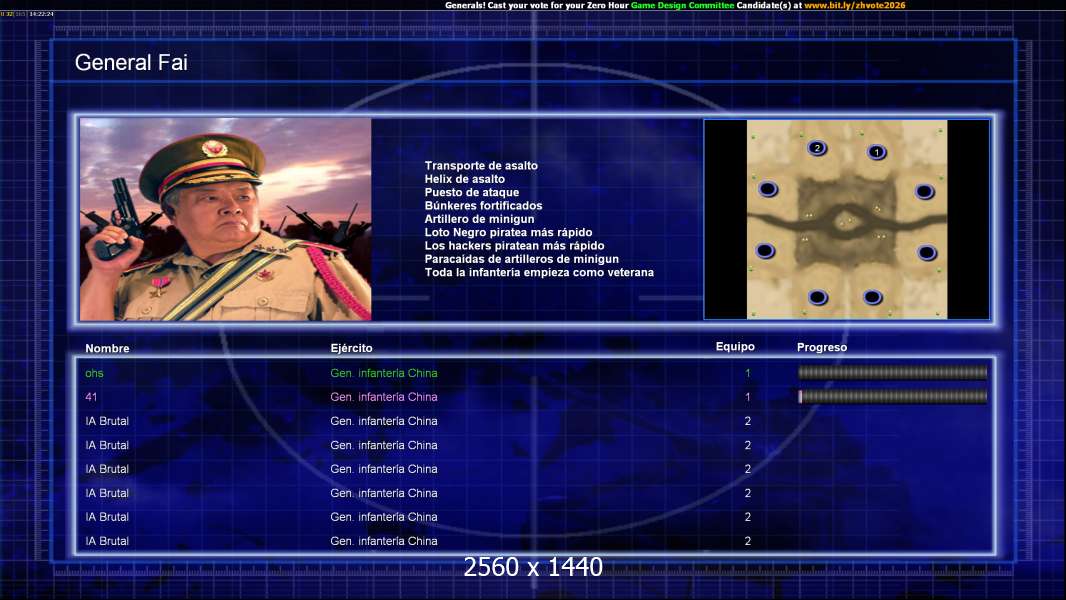
Task: Click 'Paracaídas de artilleros de minigun' line
Action: click(x=522, y=259)
